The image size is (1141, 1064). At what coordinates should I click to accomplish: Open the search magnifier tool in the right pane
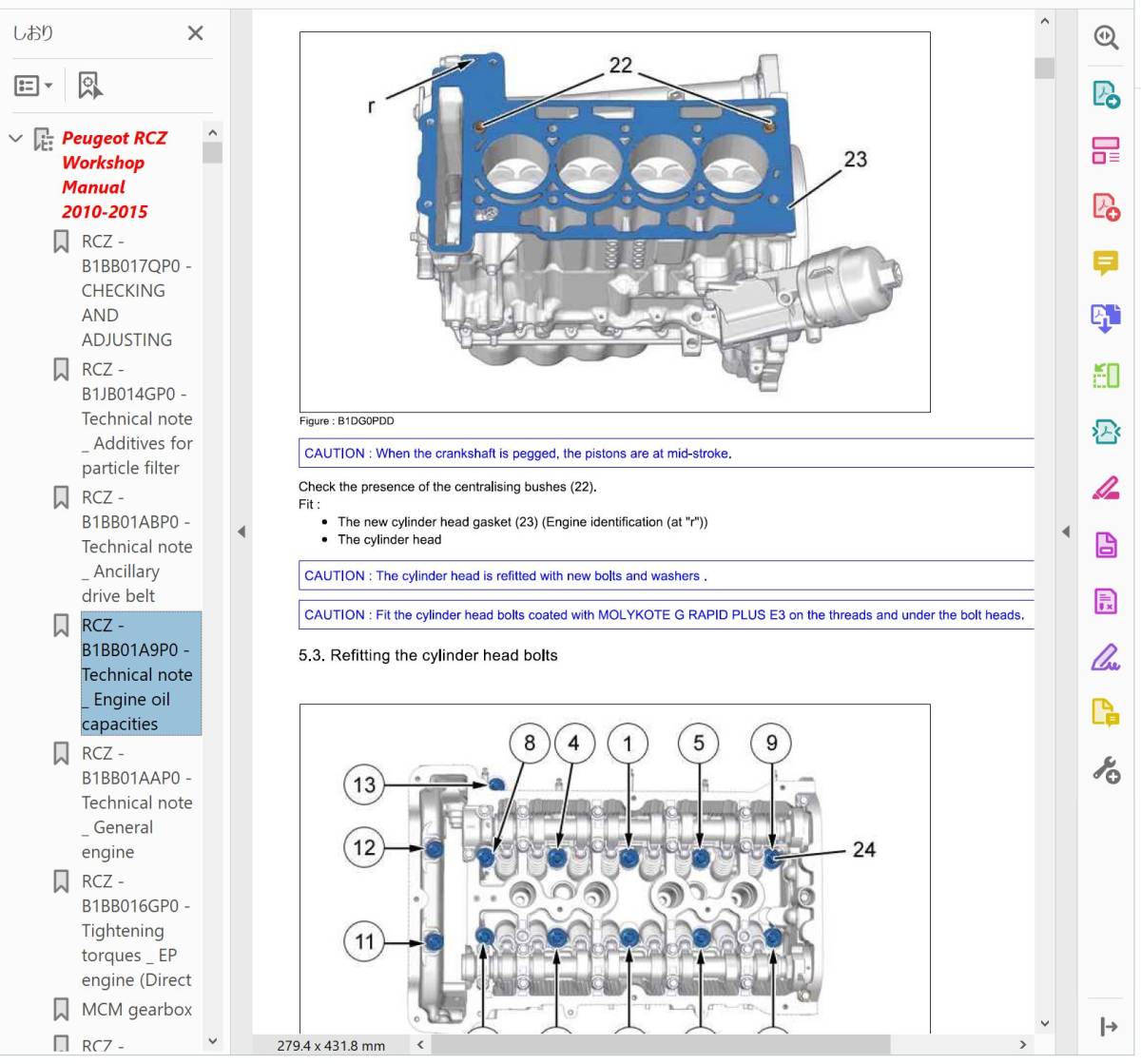1105,37
